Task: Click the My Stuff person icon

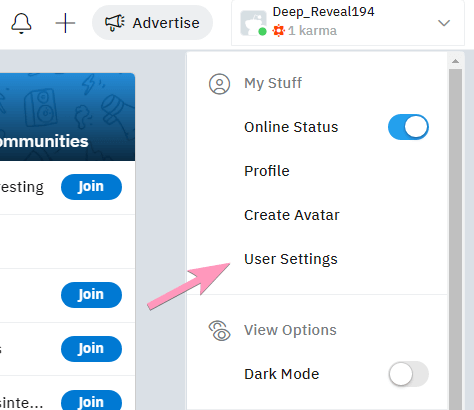Action: click(x=219, y=84)
